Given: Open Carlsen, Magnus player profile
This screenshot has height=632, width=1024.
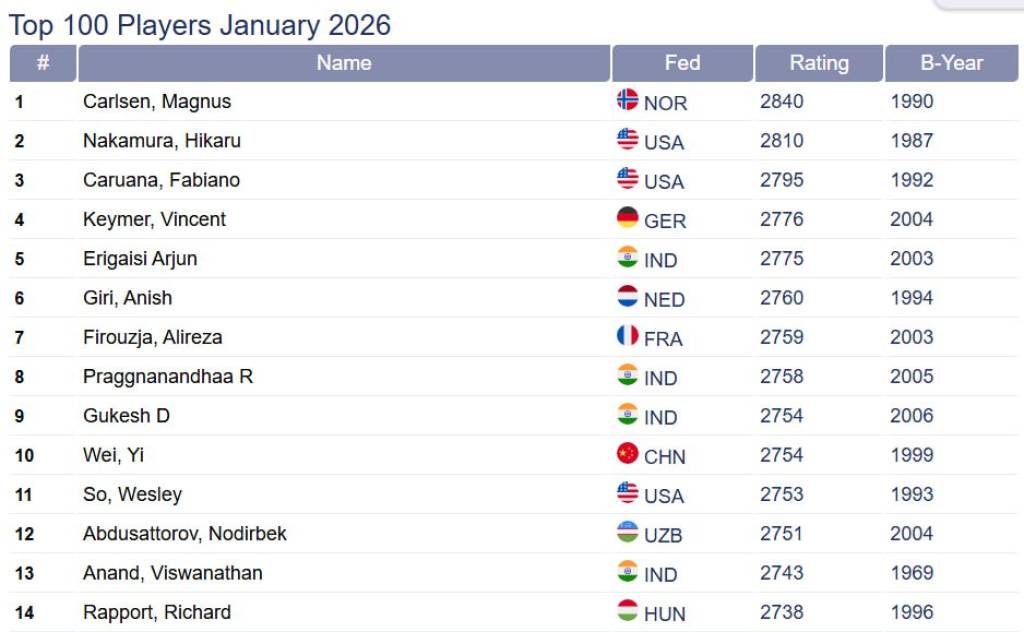Looking at the screenshot, I should [x=157, y=101].
